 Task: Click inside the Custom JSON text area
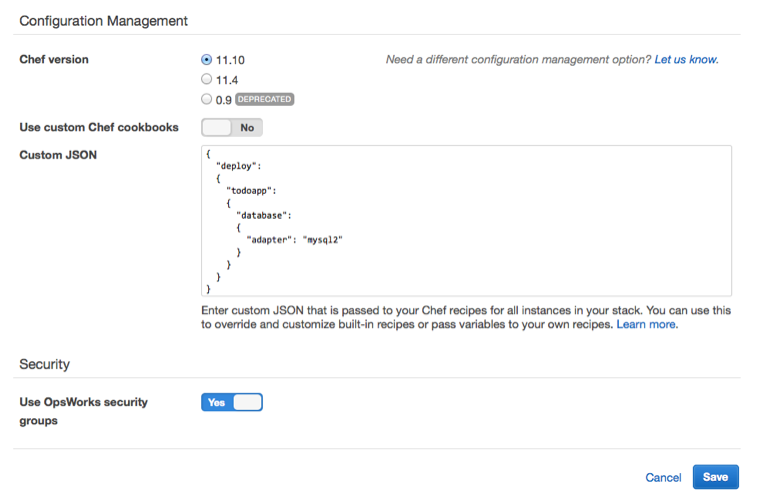(466, 220)
